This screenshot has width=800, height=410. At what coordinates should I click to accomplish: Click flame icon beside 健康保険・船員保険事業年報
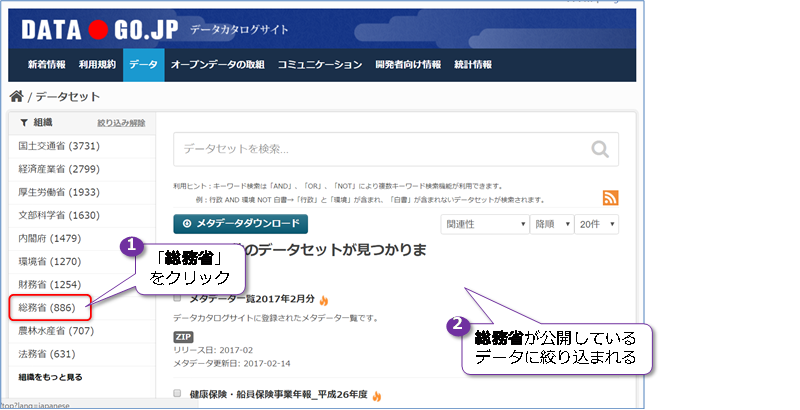377,396
